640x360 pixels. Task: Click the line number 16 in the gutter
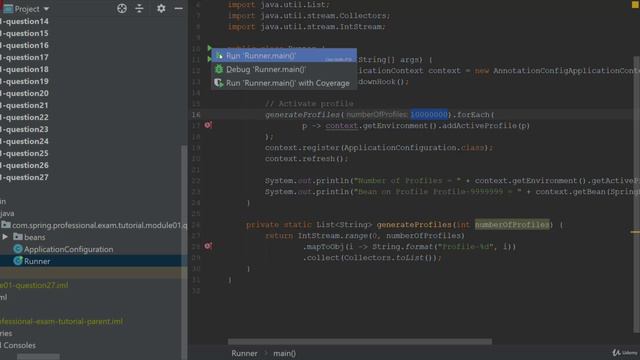[196, 115]
